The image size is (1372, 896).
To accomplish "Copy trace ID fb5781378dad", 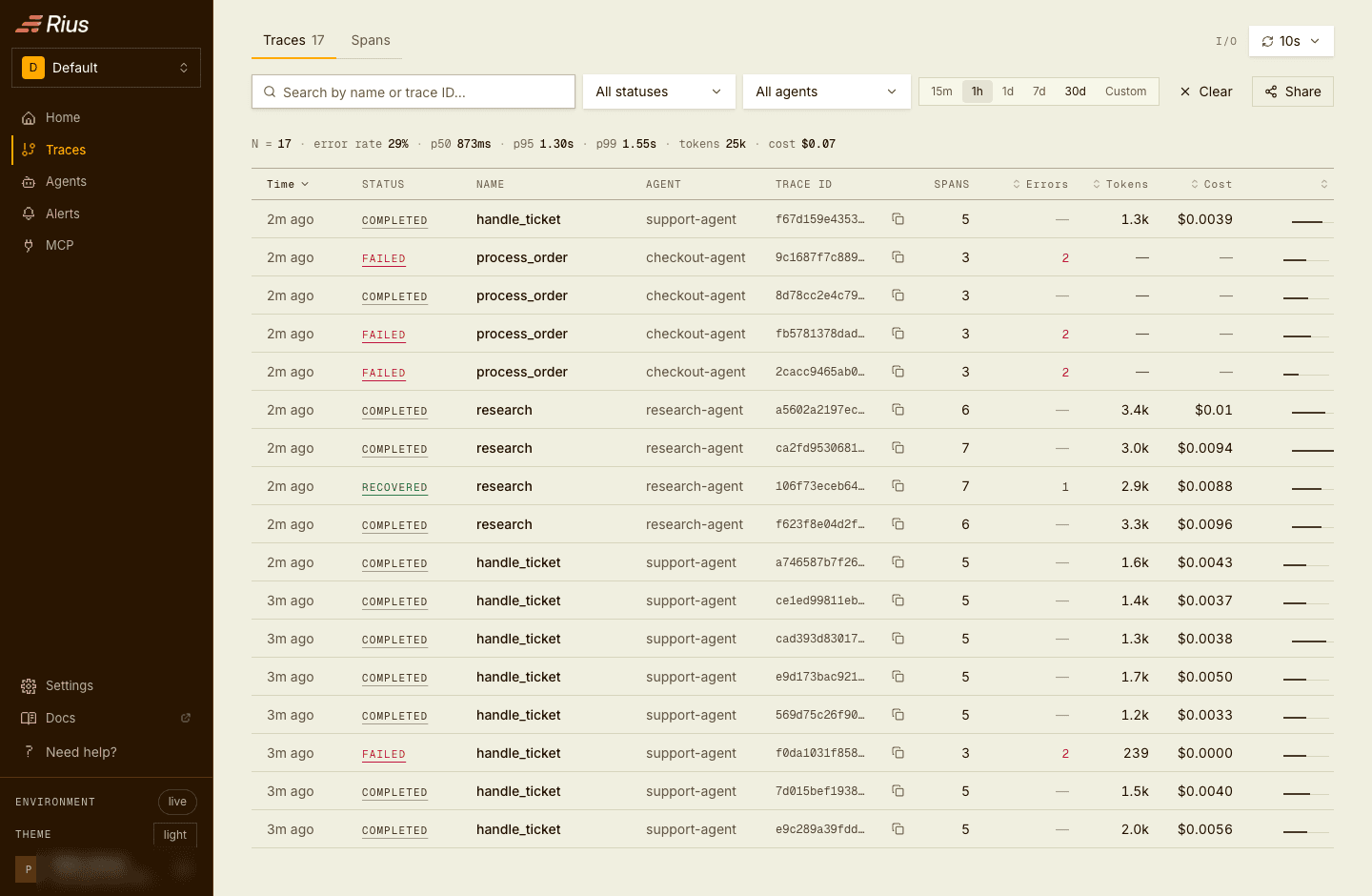I will (898, 334).
